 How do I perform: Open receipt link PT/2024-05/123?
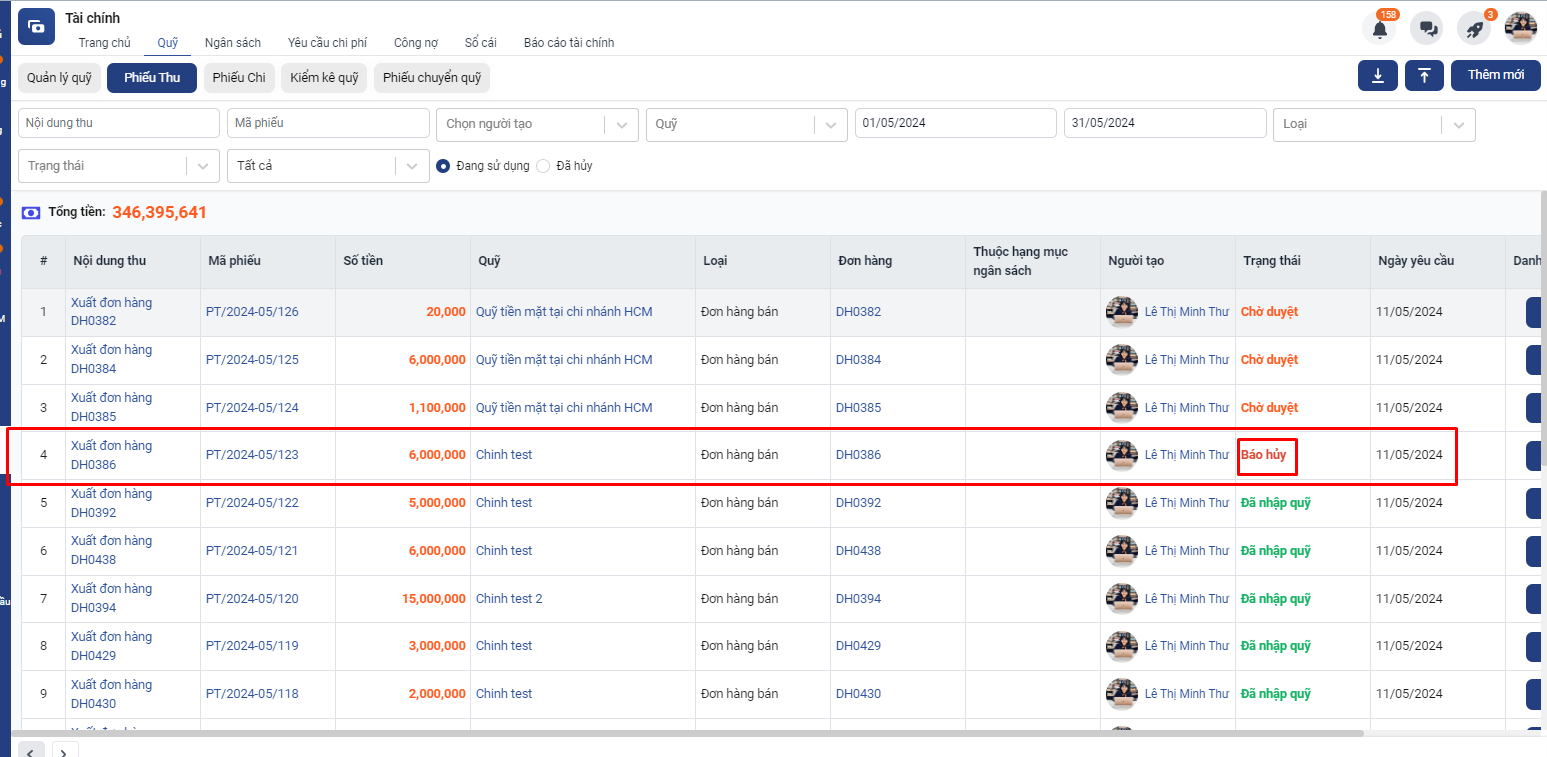pyautogui.click(x=252, y=455)
